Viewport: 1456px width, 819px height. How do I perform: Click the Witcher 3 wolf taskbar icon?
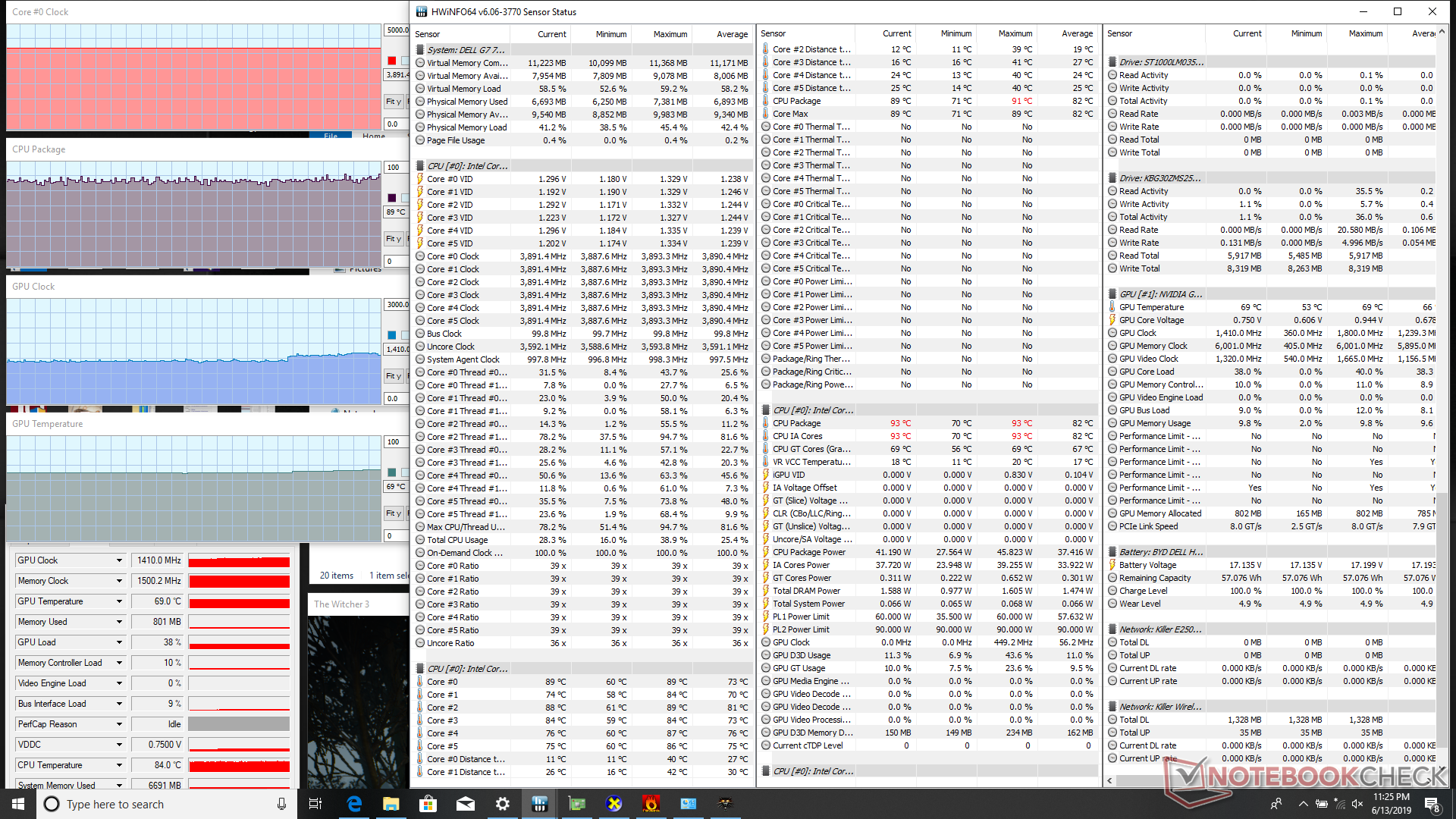point(726,804)
